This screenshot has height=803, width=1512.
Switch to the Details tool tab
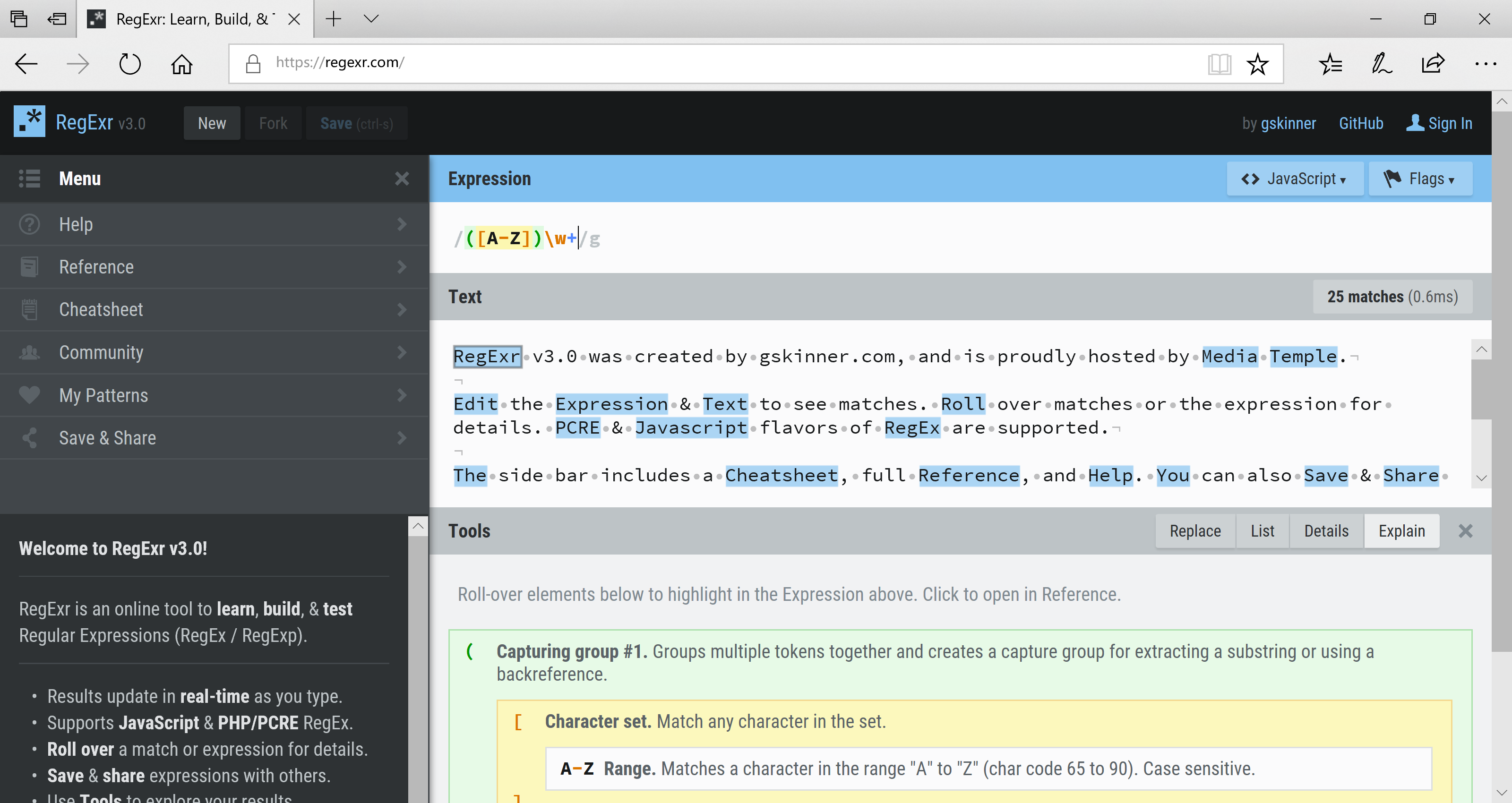[1326, 530]
